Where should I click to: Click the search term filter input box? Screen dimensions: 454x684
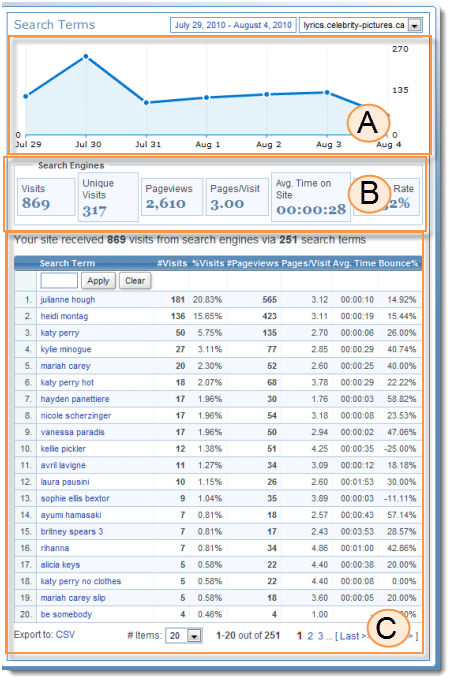coord(59,280)
